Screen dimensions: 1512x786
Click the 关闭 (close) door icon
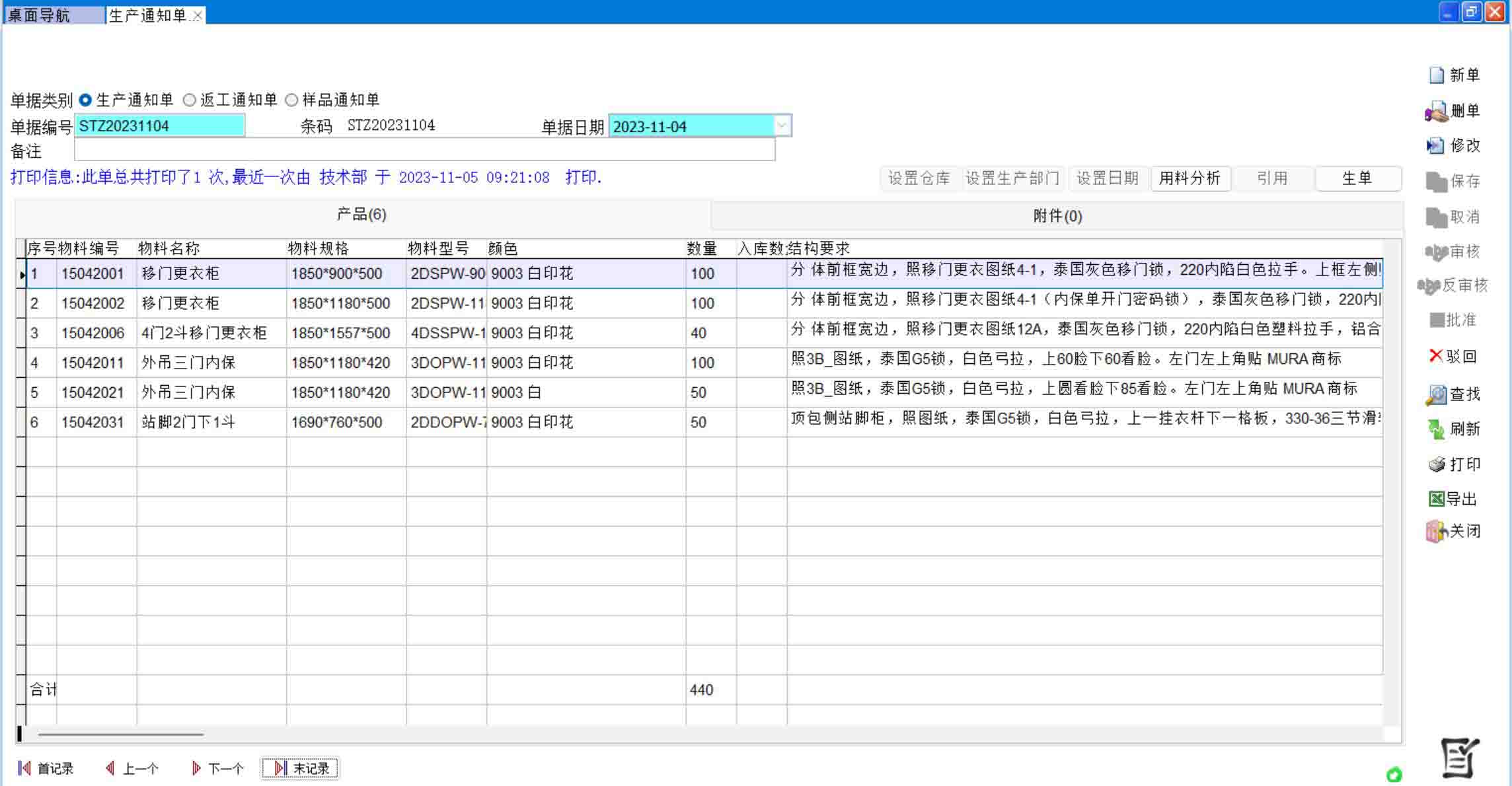tap(1437, 531)
